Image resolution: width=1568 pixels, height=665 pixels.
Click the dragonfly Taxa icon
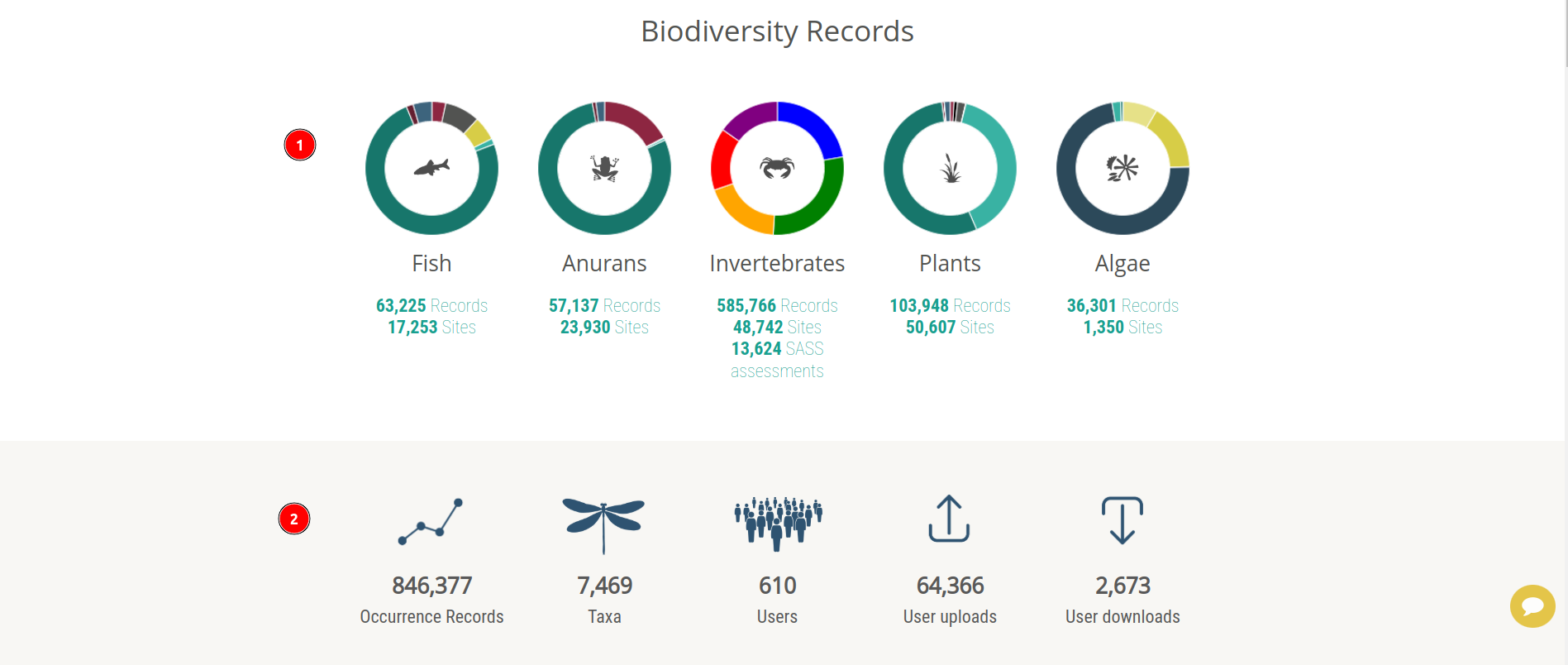pos(603,525)
